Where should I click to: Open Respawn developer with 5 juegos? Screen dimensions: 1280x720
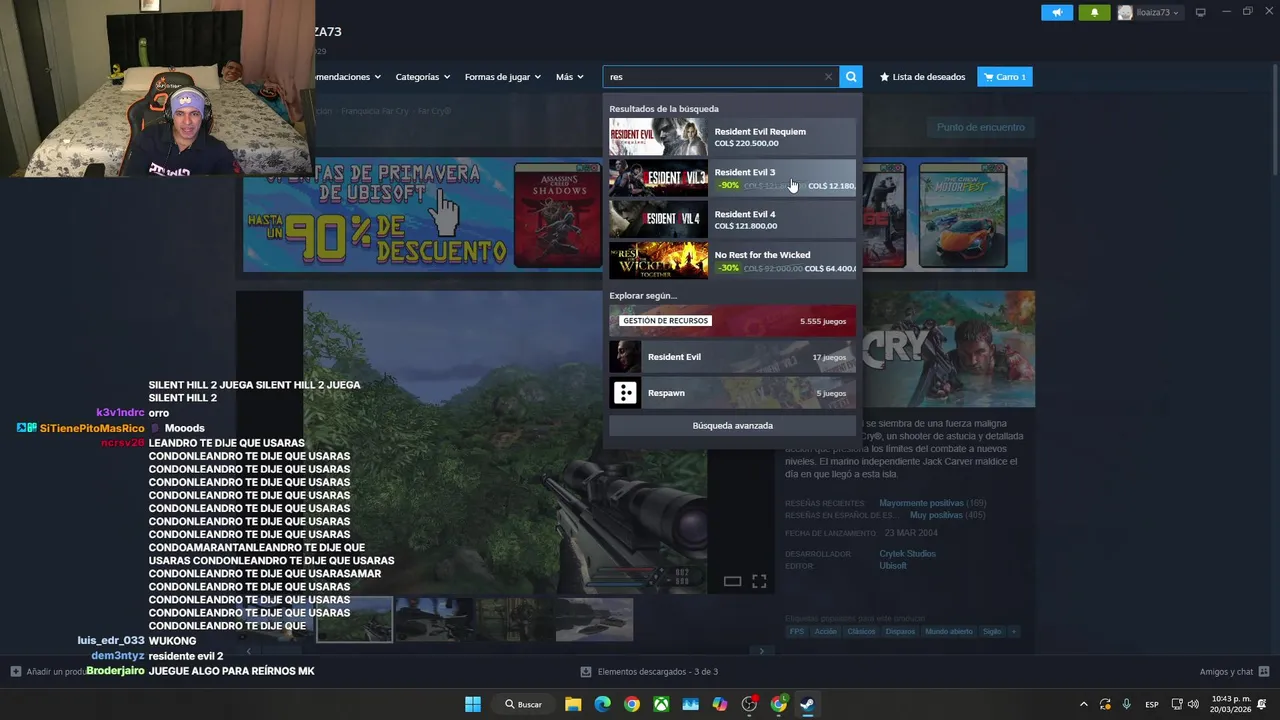tap(732, 393)
